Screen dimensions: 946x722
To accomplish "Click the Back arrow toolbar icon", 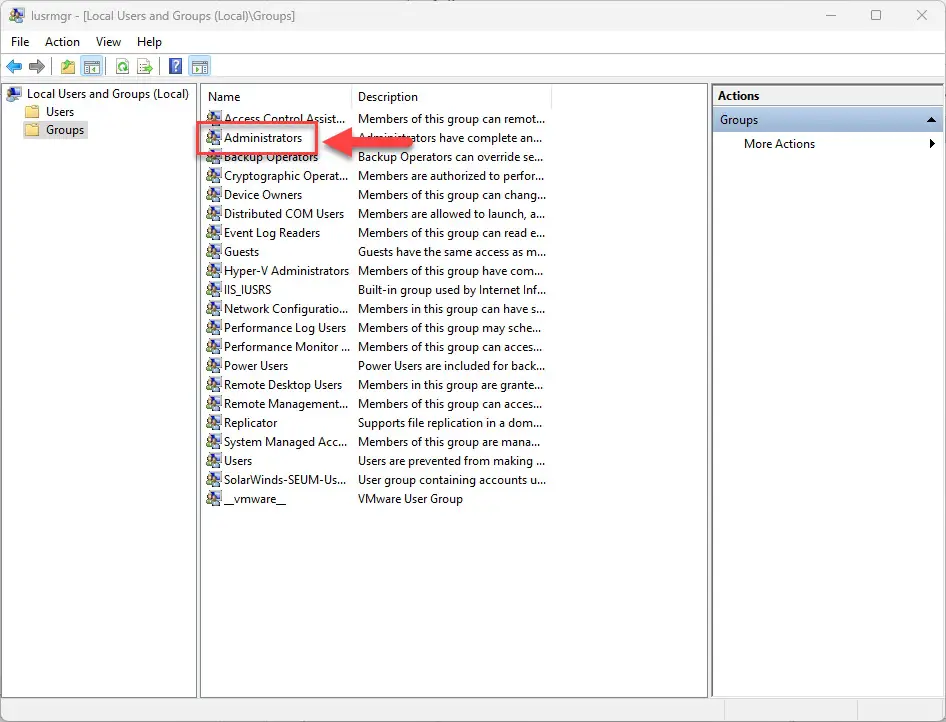I will pyautogui.click(x=14, y=66).
